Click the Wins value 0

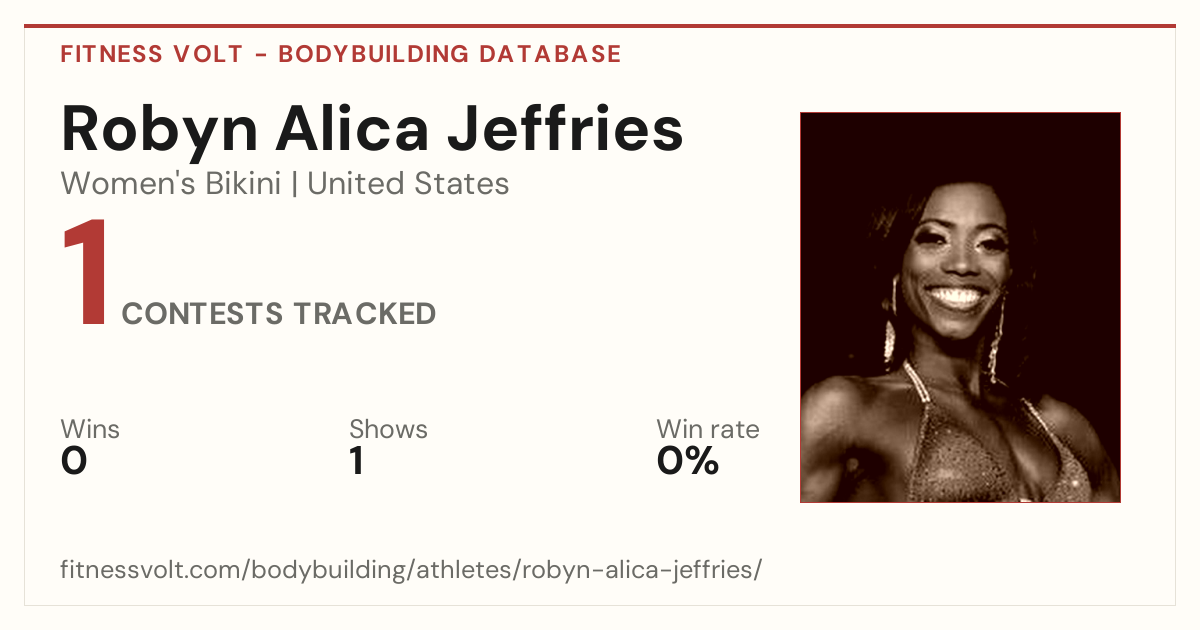pos(74,461)
